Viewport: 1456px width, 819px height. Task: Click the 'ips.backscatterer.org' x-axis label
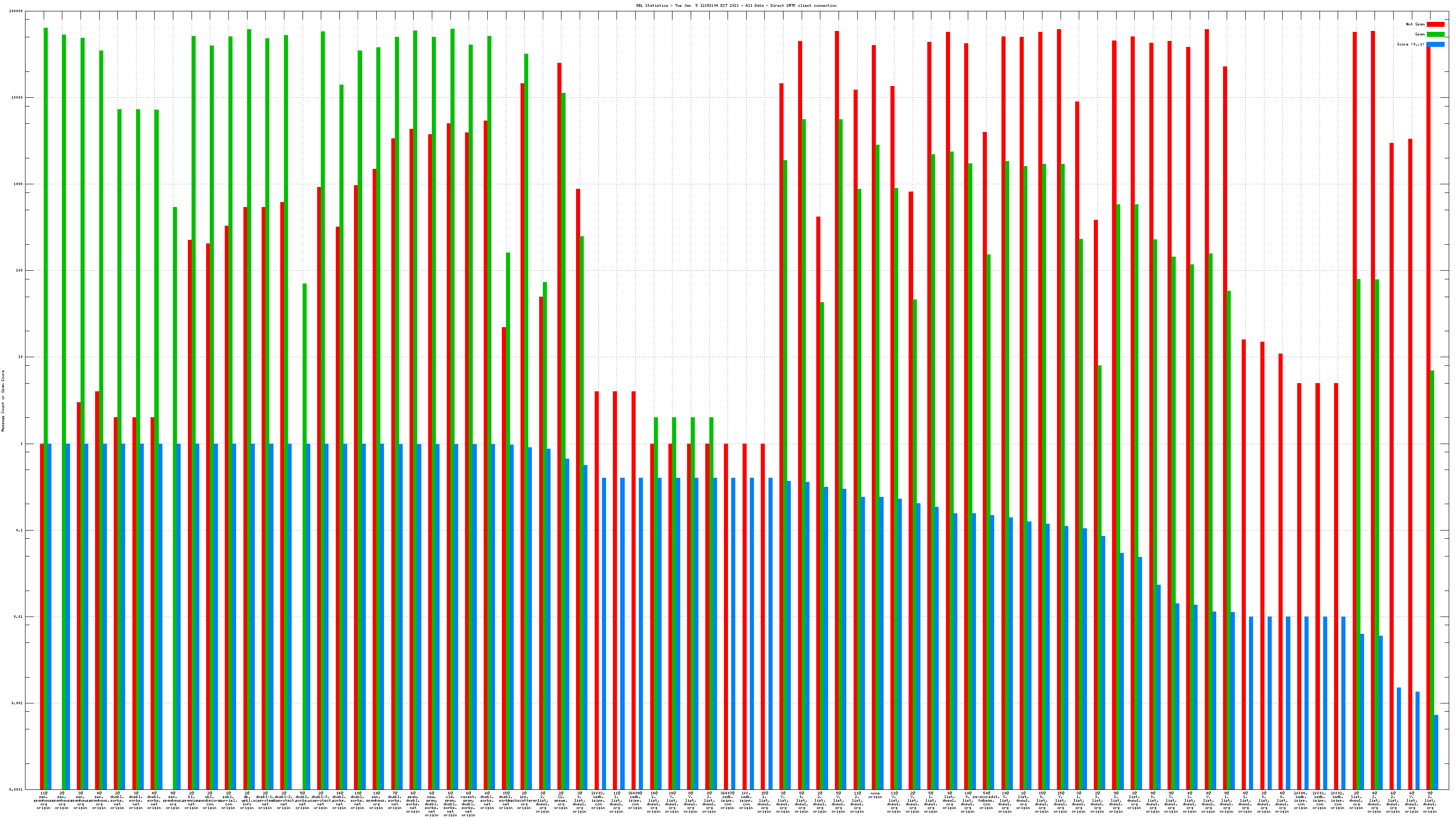point(524,800)
